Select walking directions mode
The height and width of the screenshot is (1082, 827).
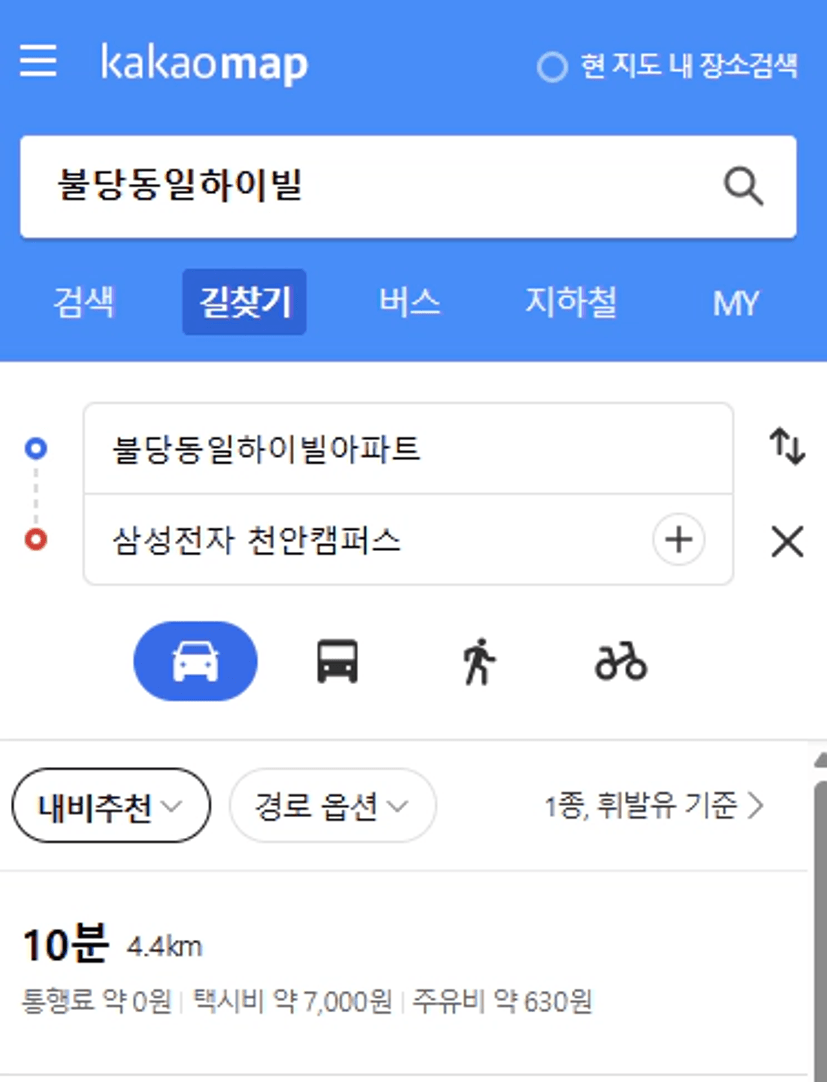click(479, 661)
